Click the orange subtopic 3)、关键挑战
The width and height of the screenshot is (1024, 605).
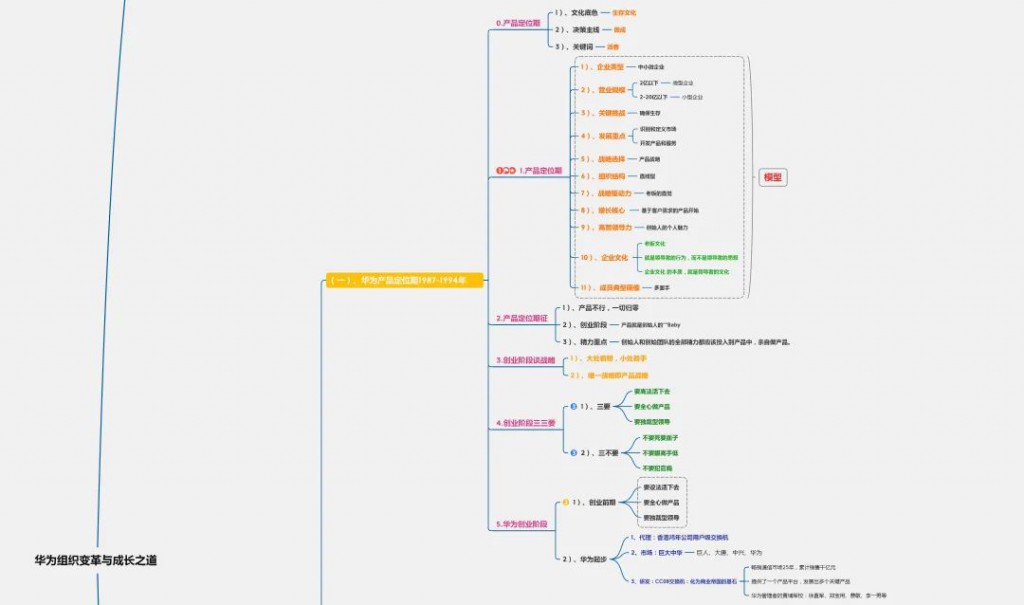[603, 113]
